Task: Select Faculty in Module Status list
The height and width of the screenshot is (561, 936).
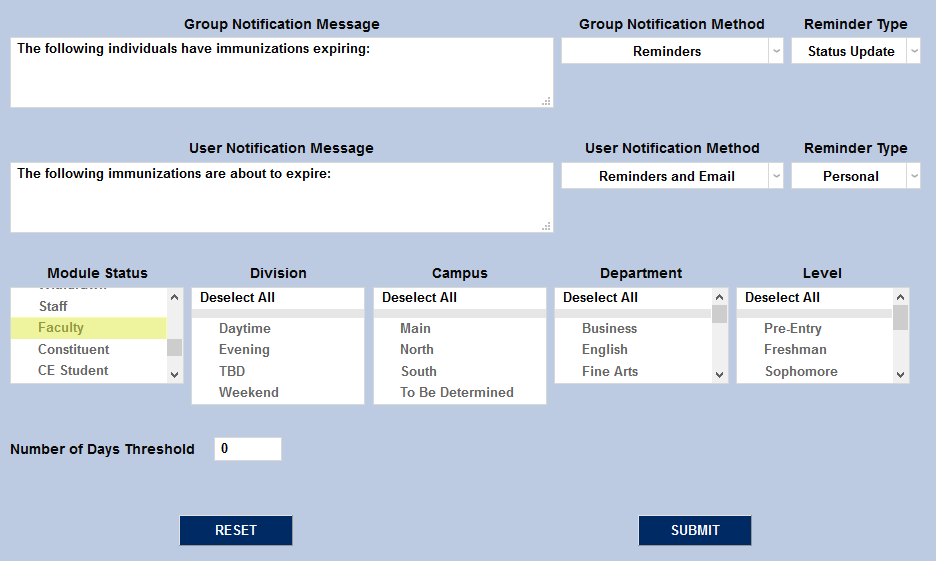Action: coord(88,328)
